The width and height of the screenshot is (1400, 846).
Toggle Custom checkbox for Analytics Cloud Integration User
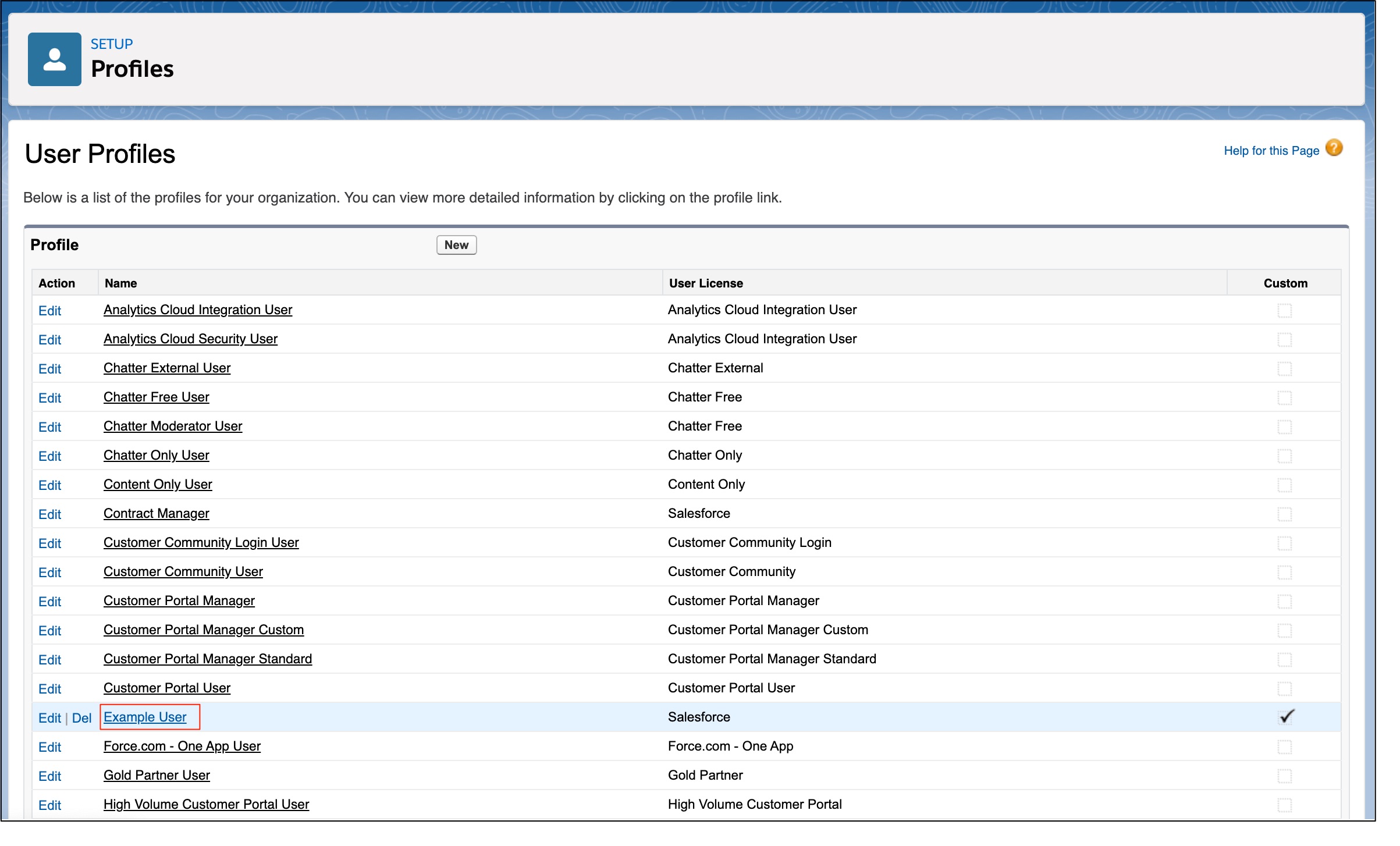(1284, 310)
